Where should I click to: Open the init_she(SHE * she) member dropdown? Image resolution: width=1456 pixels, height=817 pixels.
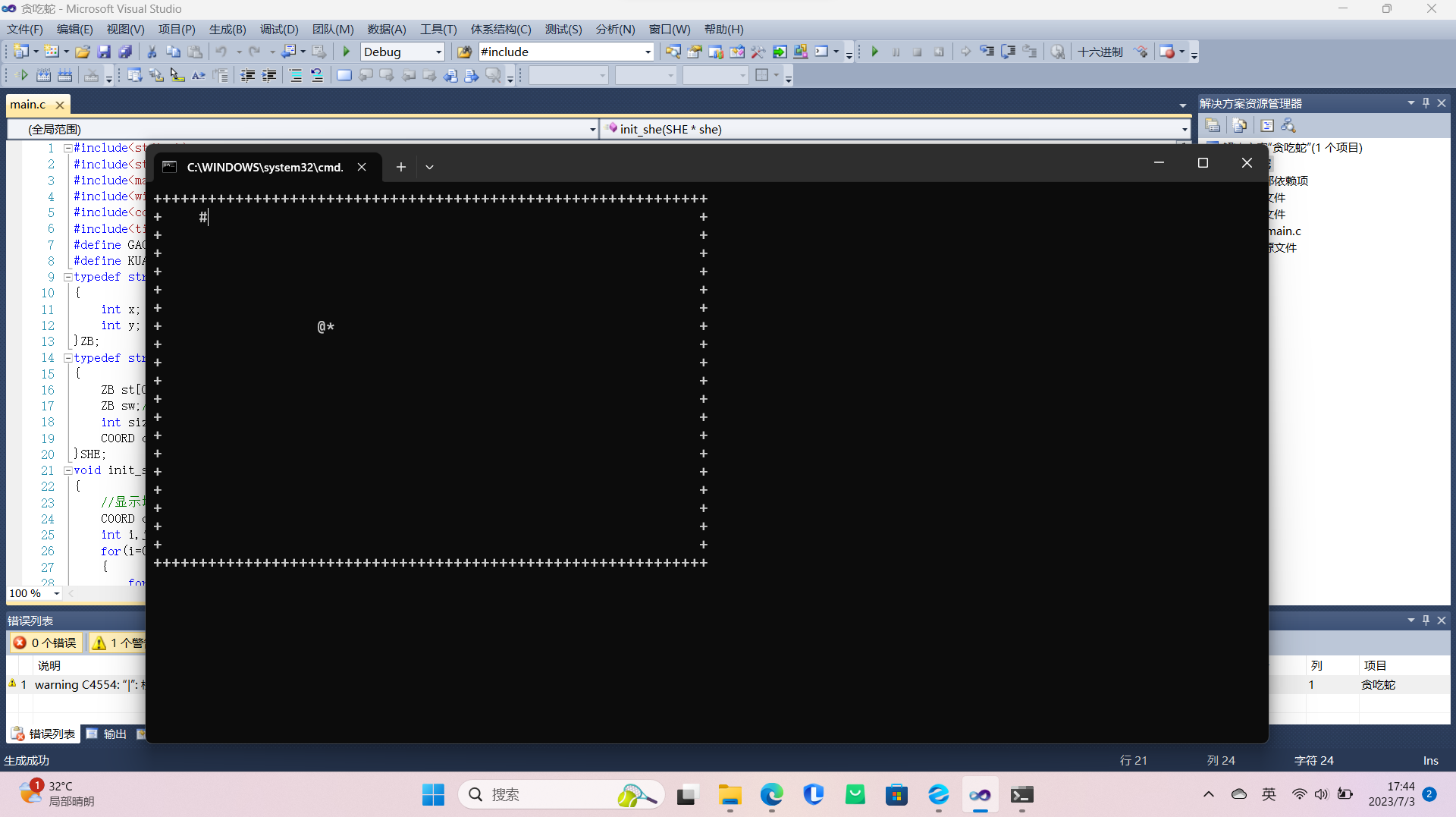click(1185, 130)
